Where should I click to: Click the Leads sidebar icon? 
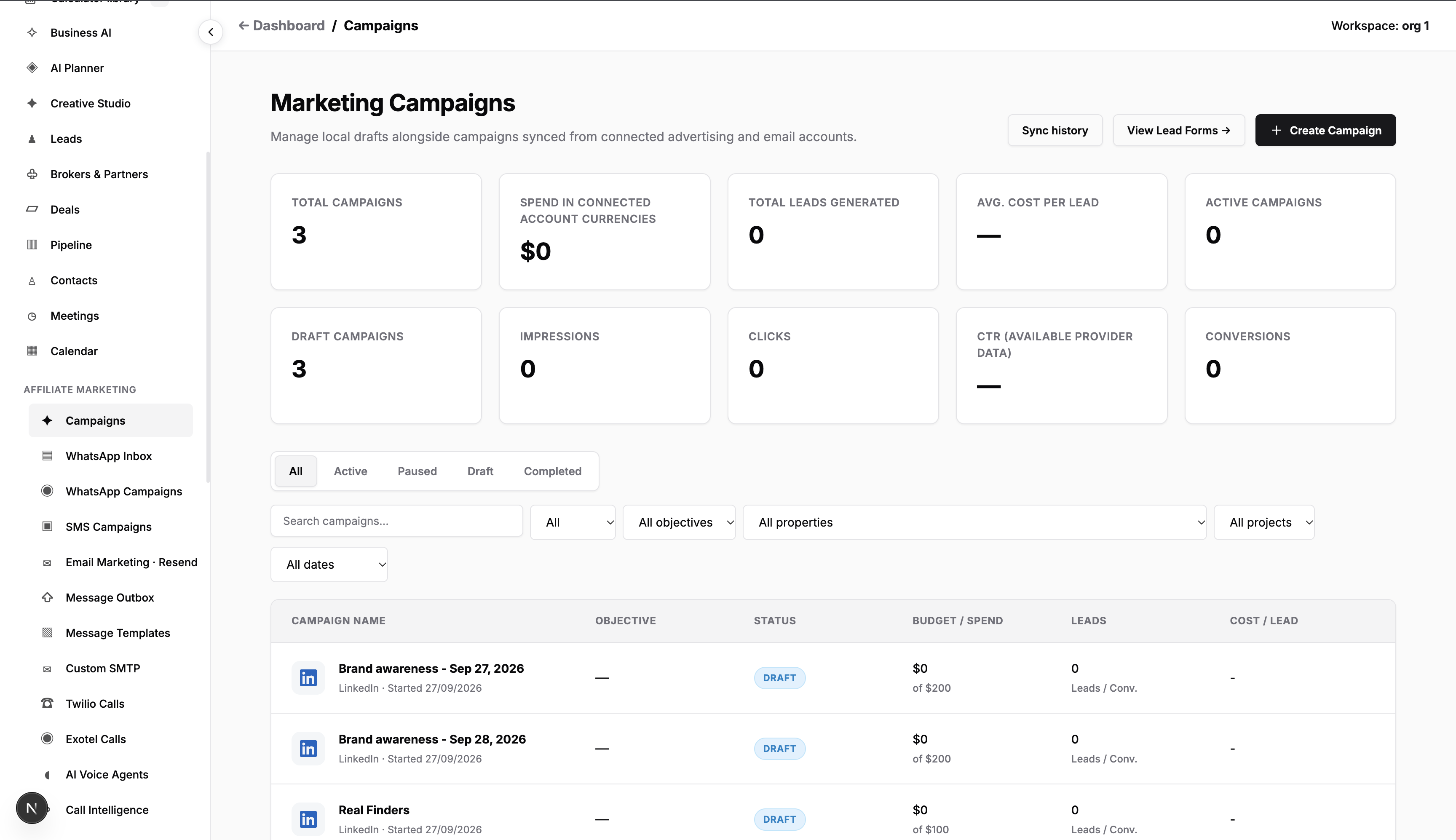(x=32, y=139)
